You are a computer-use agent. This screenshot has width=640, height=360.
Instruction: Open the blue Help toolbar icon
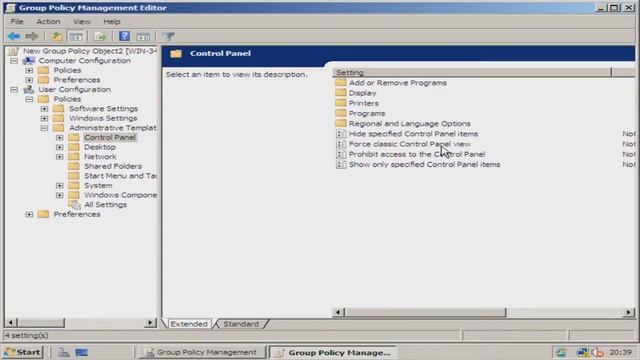point(124,36)
